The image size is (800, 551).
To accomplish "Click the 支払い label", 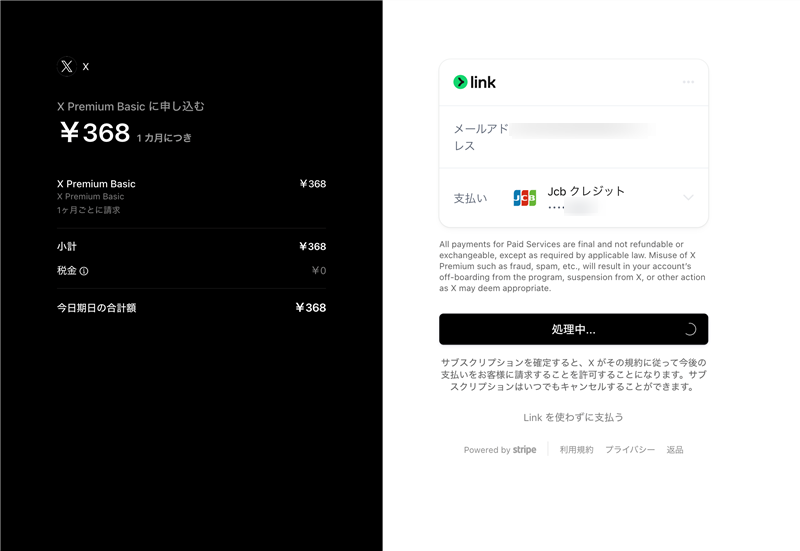I will tap(470, 198).
